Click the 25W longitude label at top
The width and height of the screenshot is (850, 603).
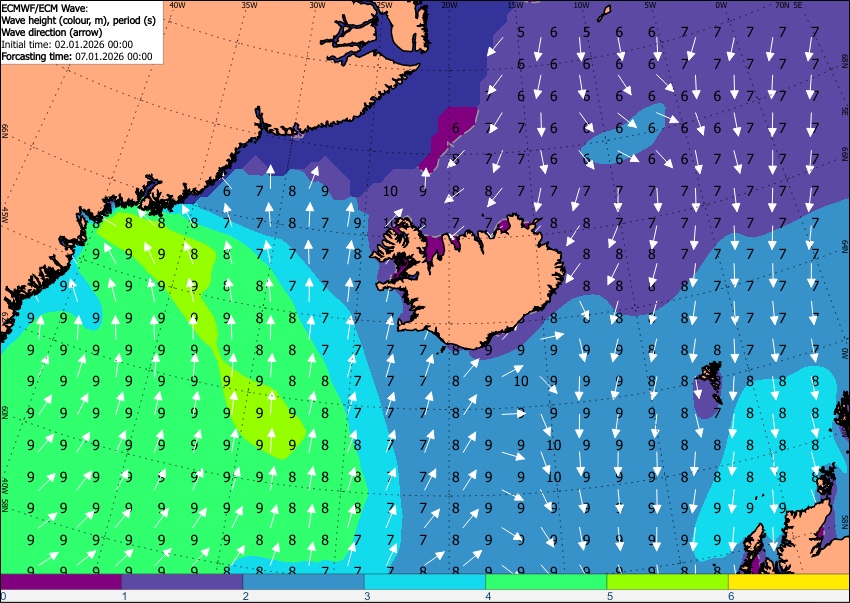point(384,5)
